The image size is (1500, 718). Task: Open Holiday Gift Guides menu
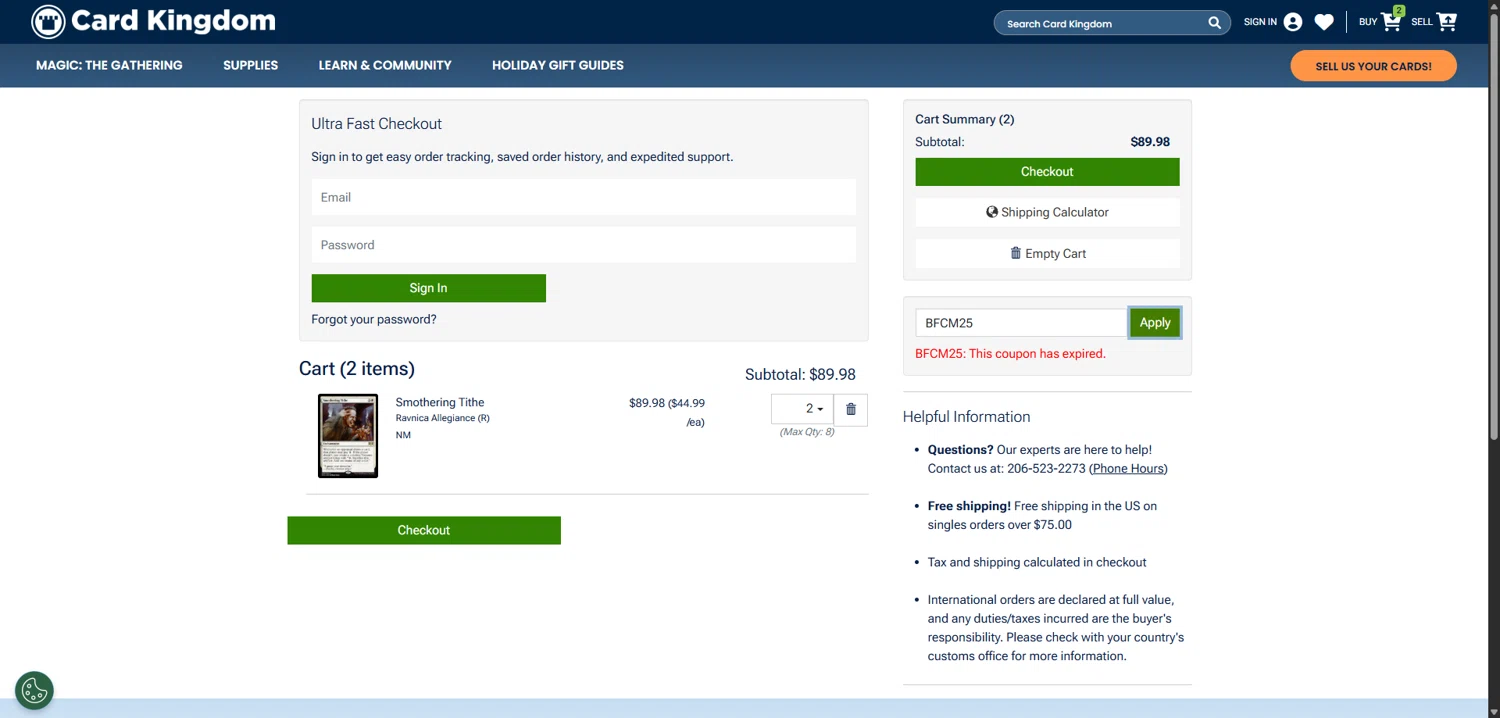pyautogui.click(x=558, y=65)
